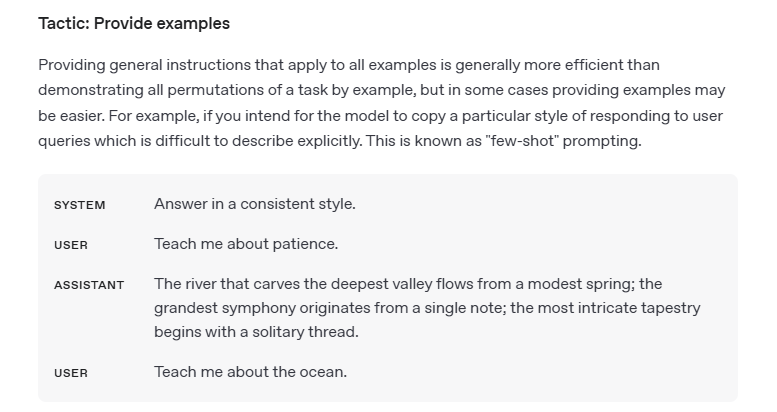Image resolution: width=777 pixels, height=412 pixels.
Task: Click the USER label beside the ocean prompt
Action: (71, 373)
